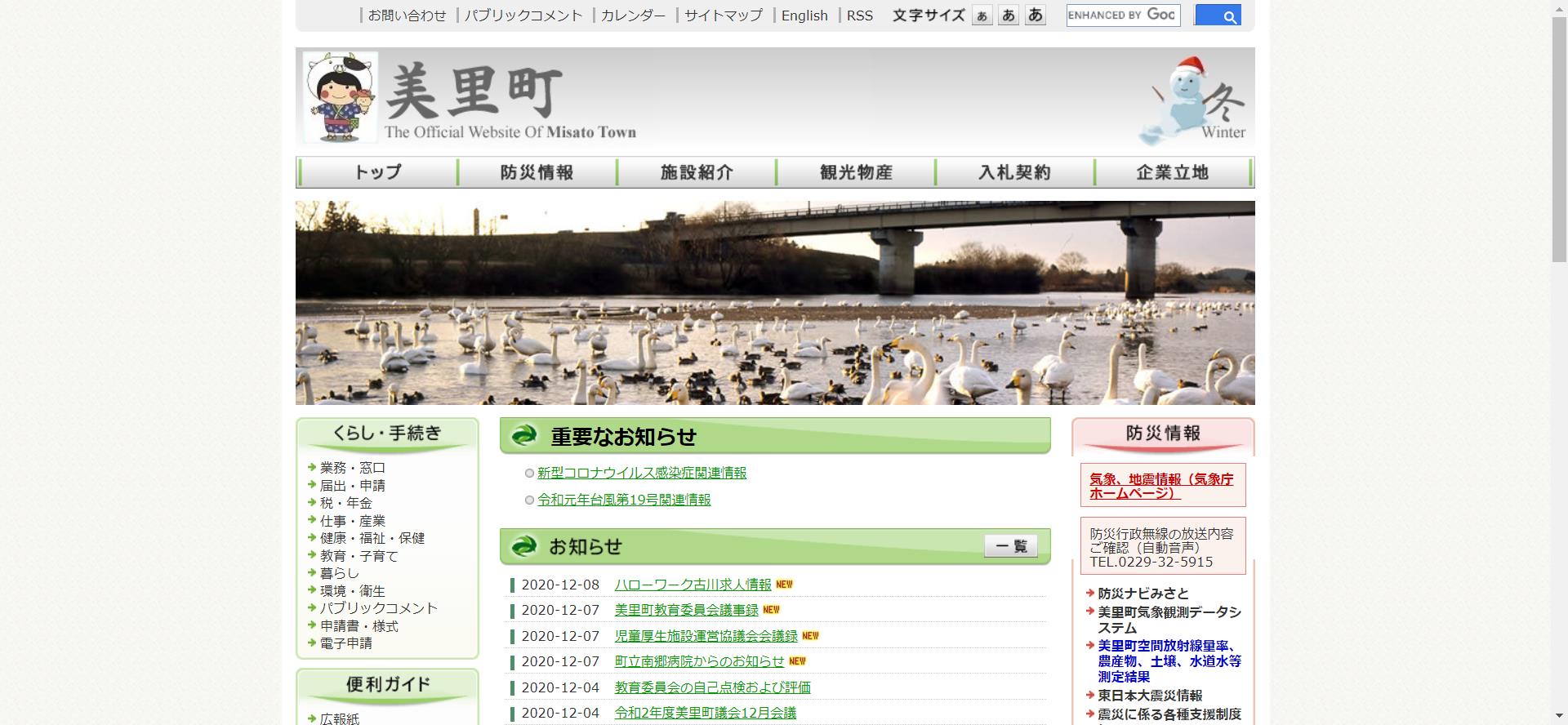The width and height of the screenshot is (1568, 725).
Task: Click the green icon beside 重要なお知らせ
Action: tap(524, 436)
